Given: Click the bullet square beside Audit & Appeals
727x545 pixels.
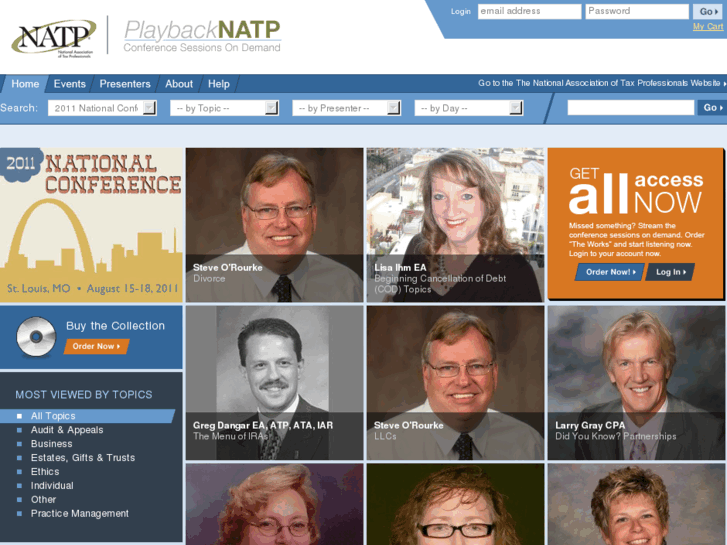Looking at the screenshot, I should [x=19, y=430].
